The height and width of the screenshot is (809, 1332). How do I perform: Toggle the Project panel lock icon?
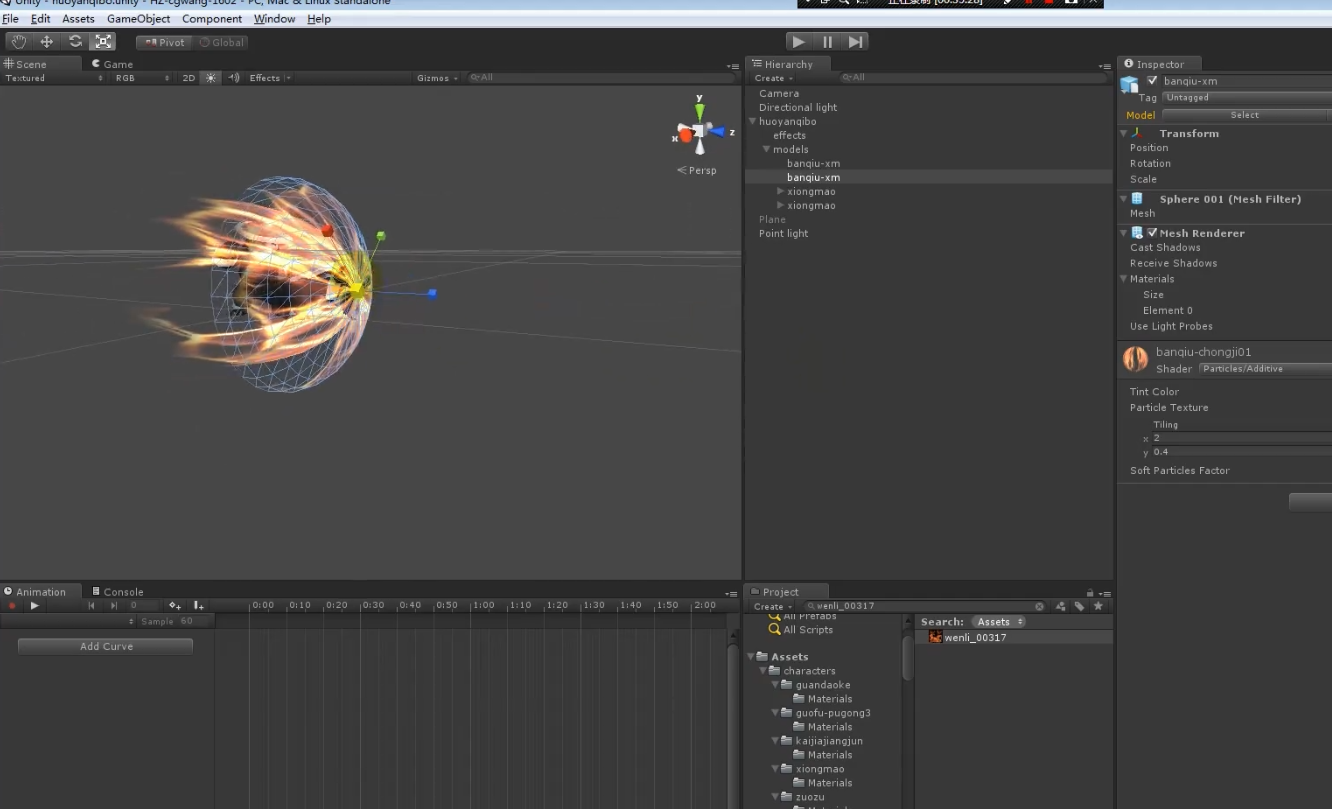pos(1090,592)
